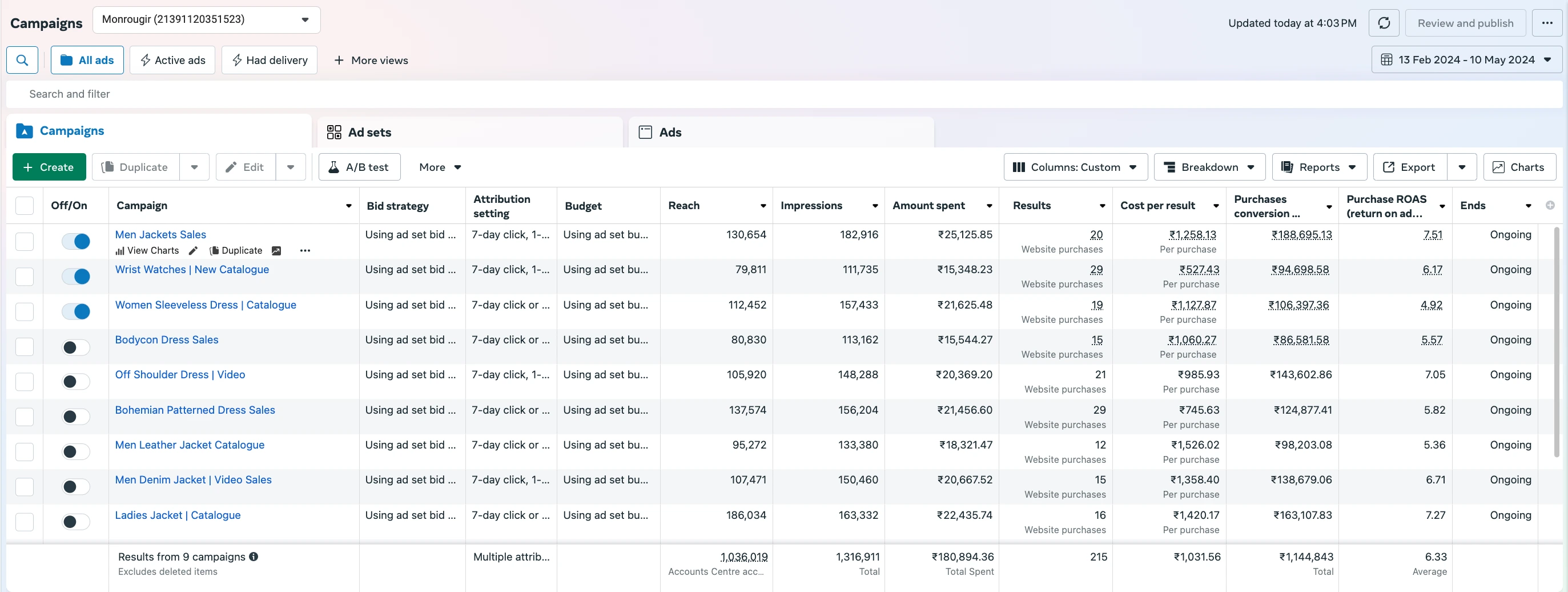Click the search magnifier icon
This screenshot has width=1568, height=592.
pyautogui.click(x=22, y=61)
